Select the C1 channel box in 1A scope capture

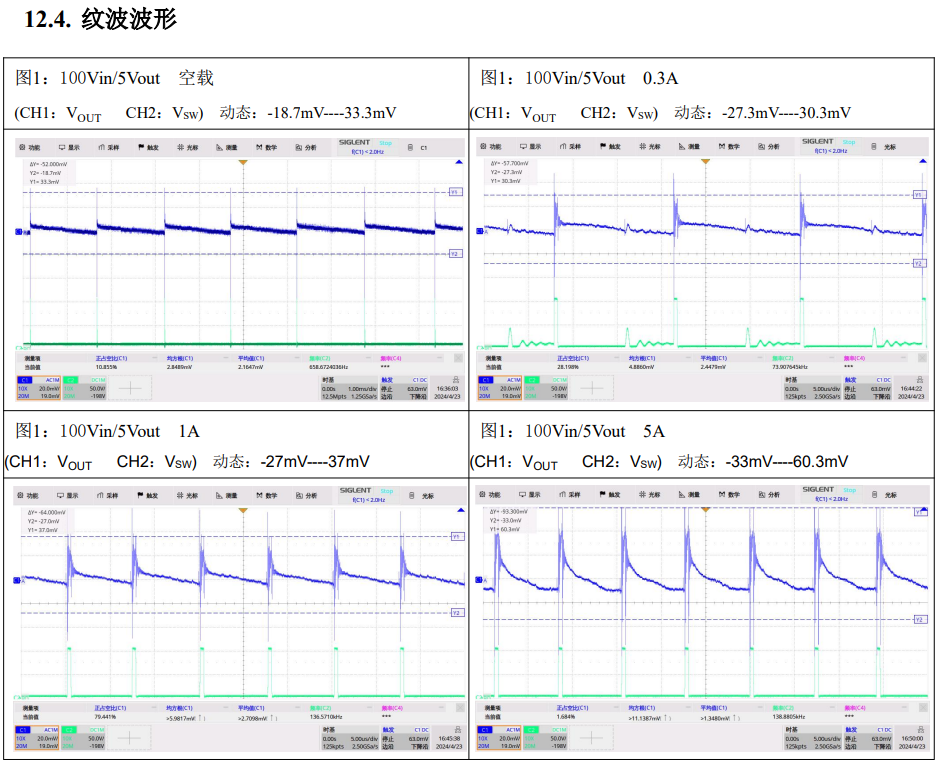click(x=37, y=738)
